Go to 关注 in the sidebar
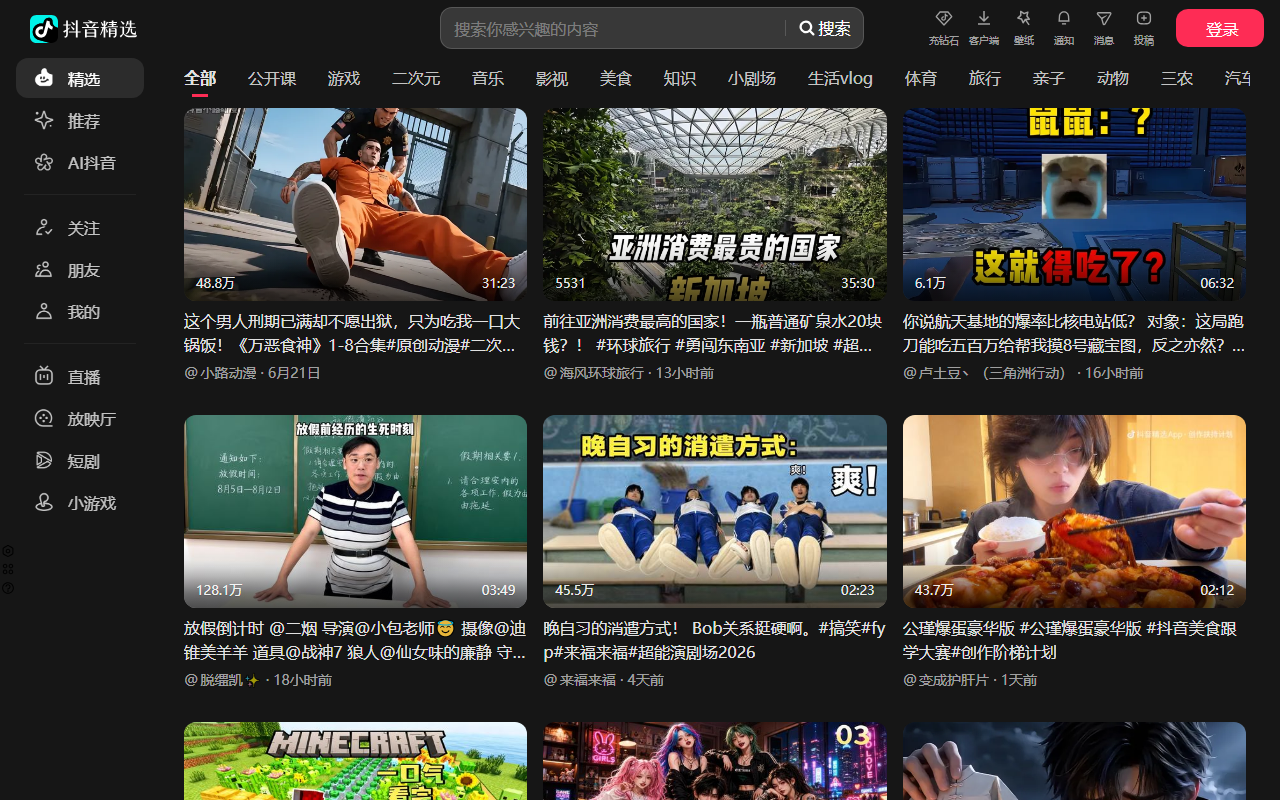This screenshot has height=800, width=1280. point(80,228)
